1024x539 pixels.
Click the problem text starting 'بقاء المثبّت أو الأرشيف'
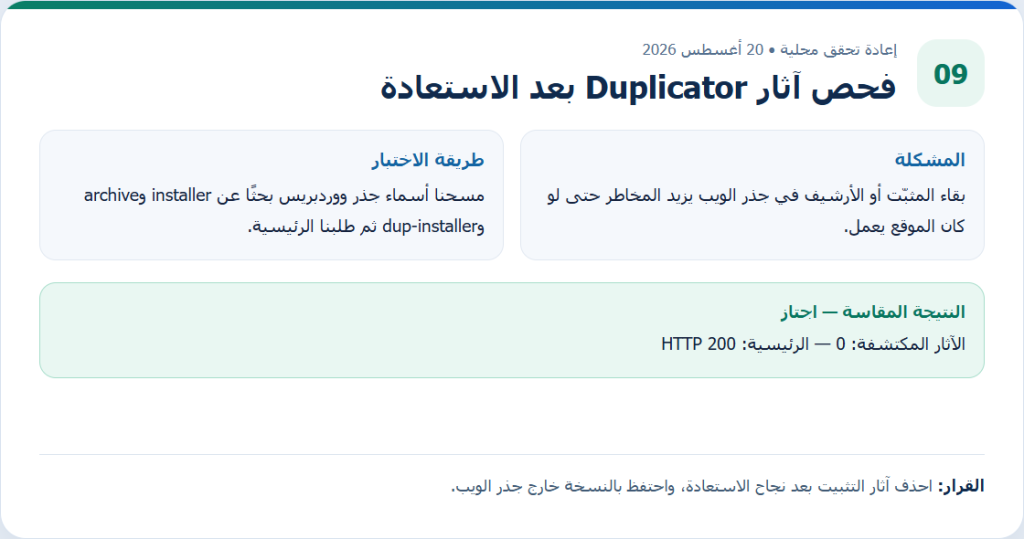tap(756, 210)
